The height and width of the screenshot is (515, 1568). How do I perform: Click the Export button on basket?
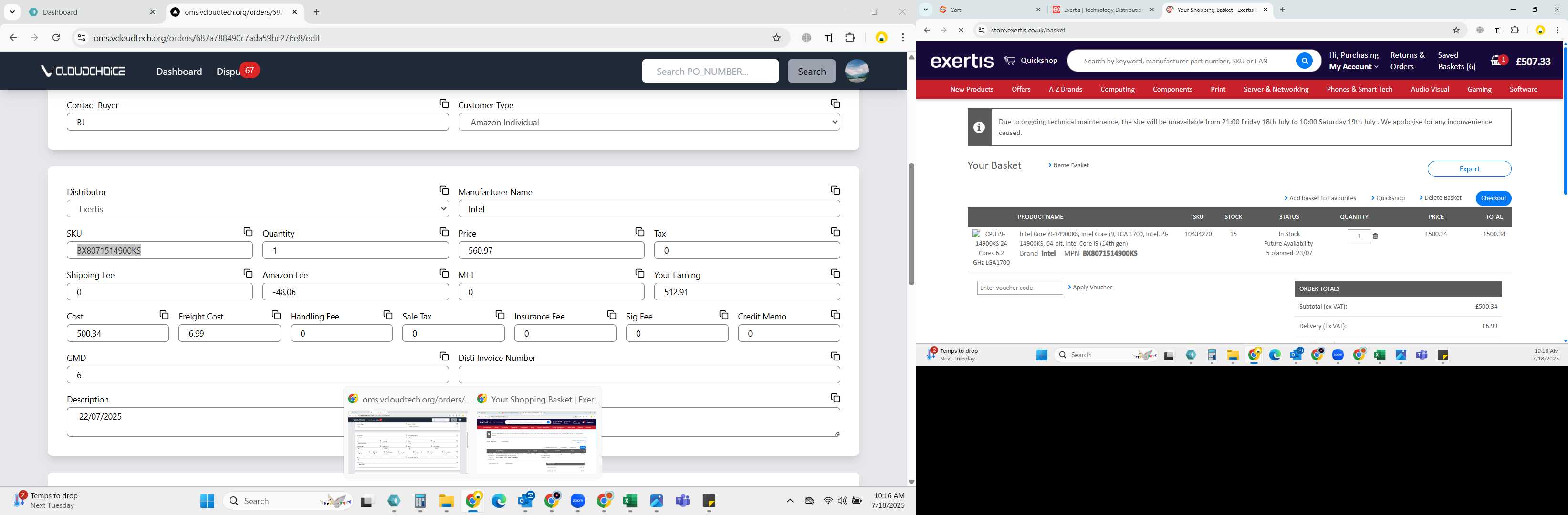pyautogui.click(x=1469, y=169)
